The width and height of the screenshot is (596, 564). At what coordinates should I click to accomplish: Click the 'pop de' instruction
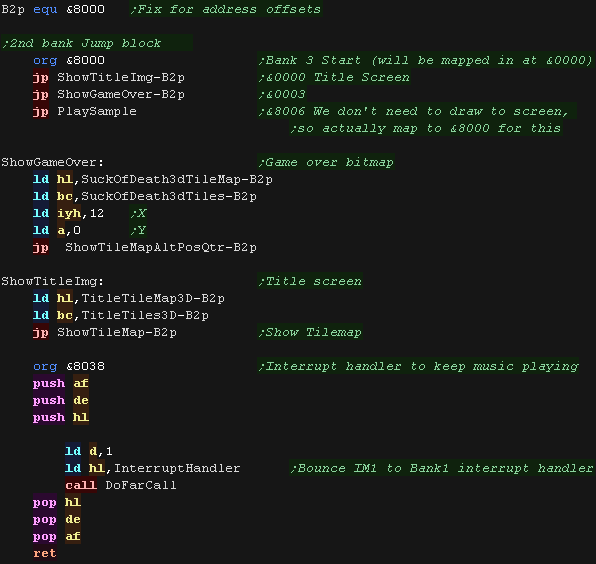(x=57, y=519)
